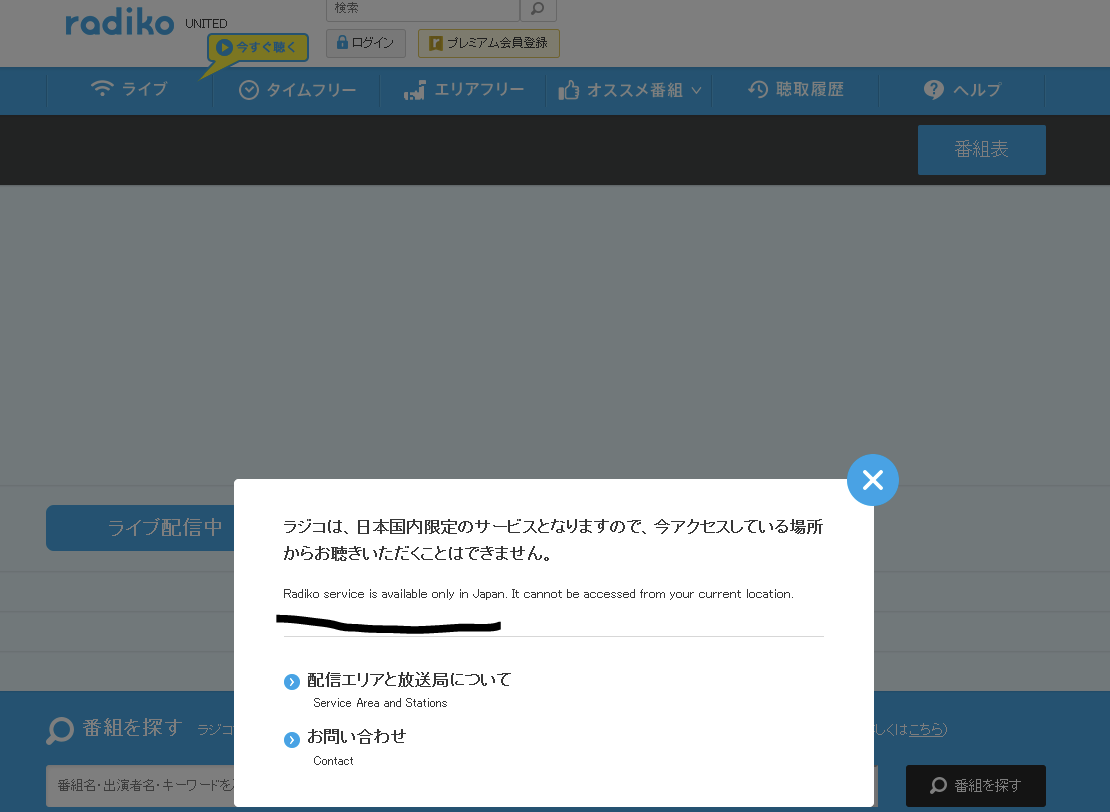The width and height of the screenshot is (1110, 812).
Task: Click the bars icon on エリアフリー
Action: (415, 90)
